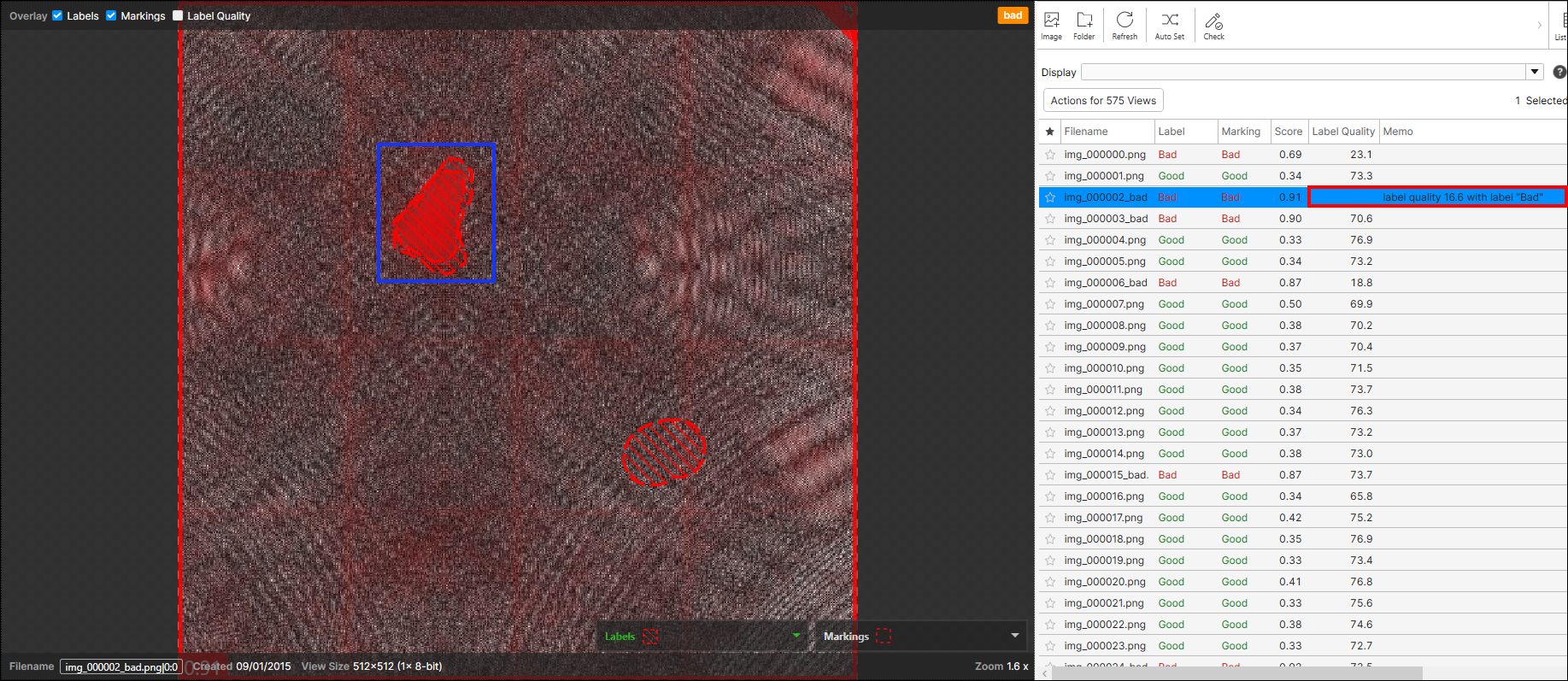Uncheck the Markings overlay checkbox
This screenshot has width=1568, height=681.
click(x=111, y=15)
